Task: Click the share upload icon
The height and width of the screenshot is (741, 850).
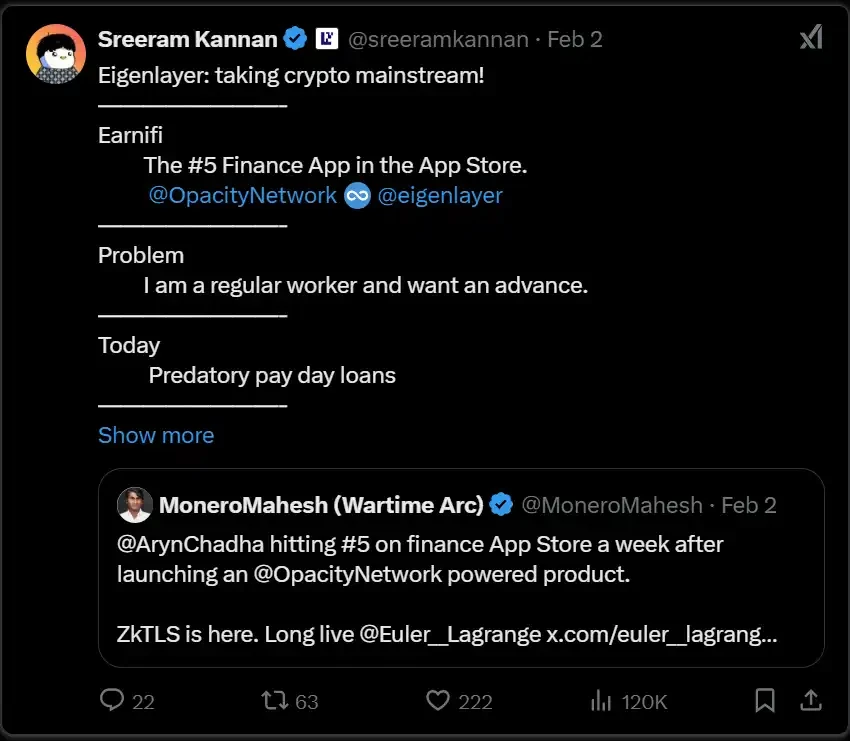Action: point(812,701)
